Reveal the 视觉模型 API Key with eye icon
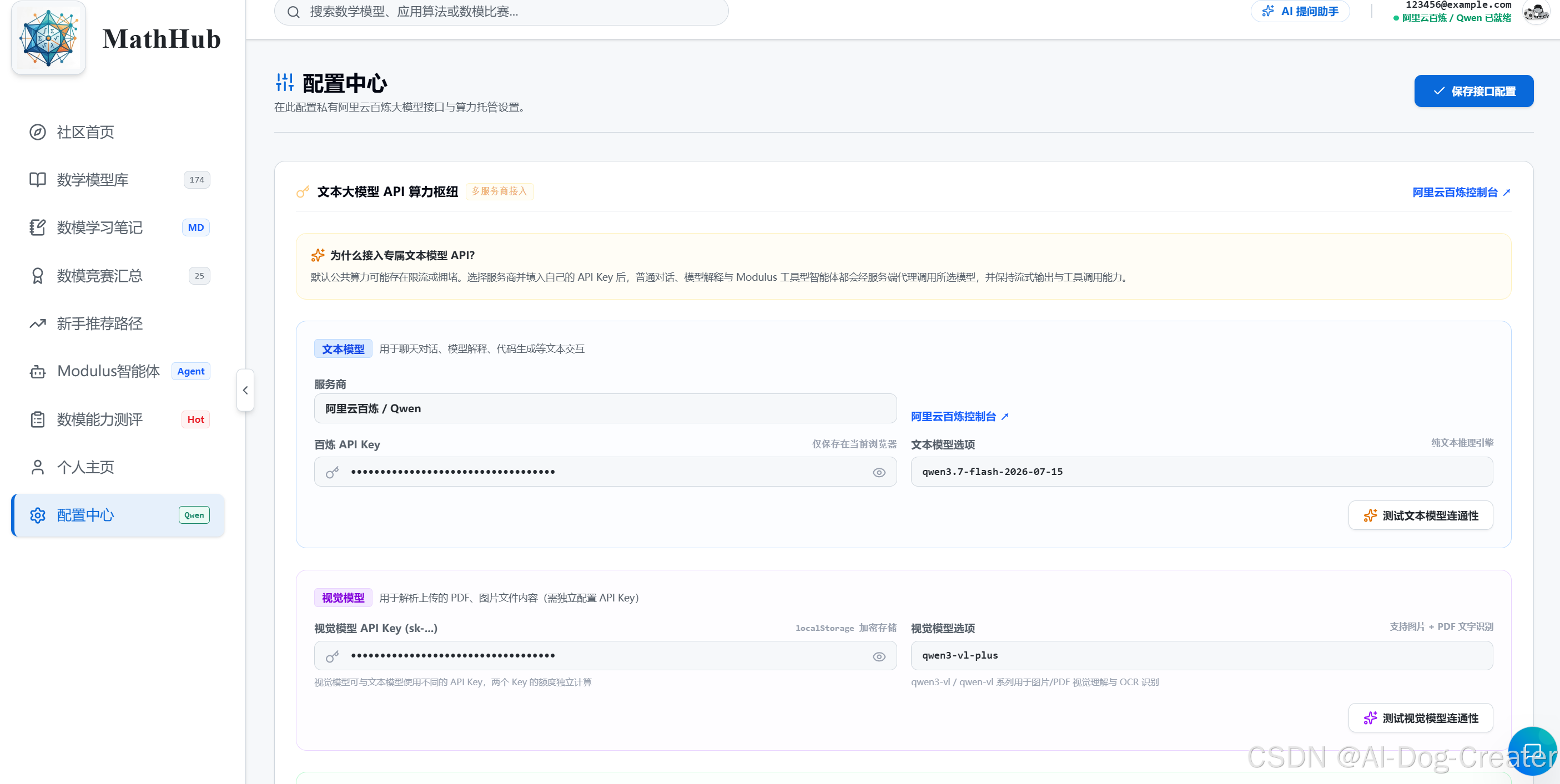 [879, 657]
